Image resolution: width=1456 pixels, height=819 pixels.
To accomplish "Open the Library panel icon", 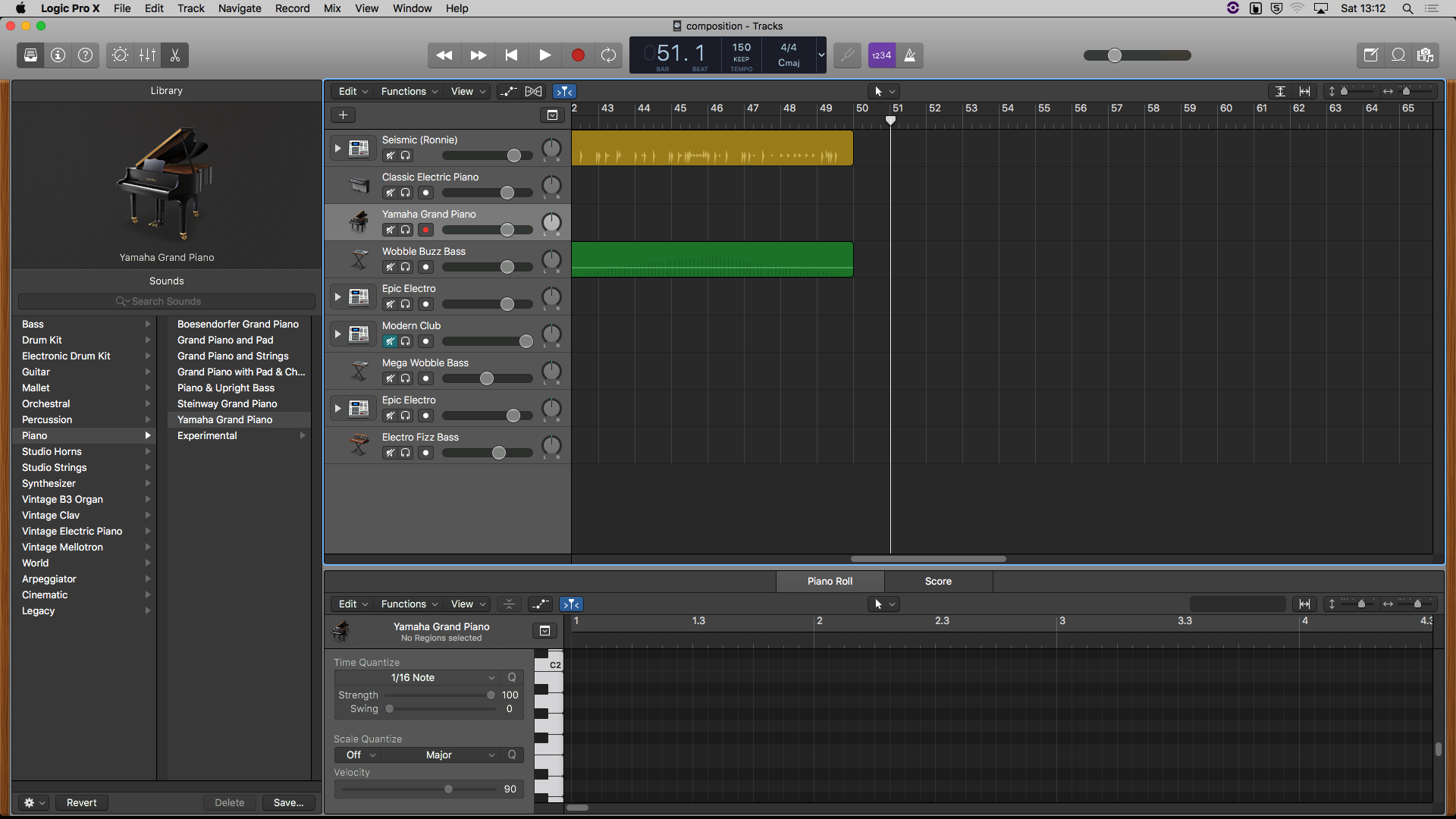I will (x=30, y=55).
